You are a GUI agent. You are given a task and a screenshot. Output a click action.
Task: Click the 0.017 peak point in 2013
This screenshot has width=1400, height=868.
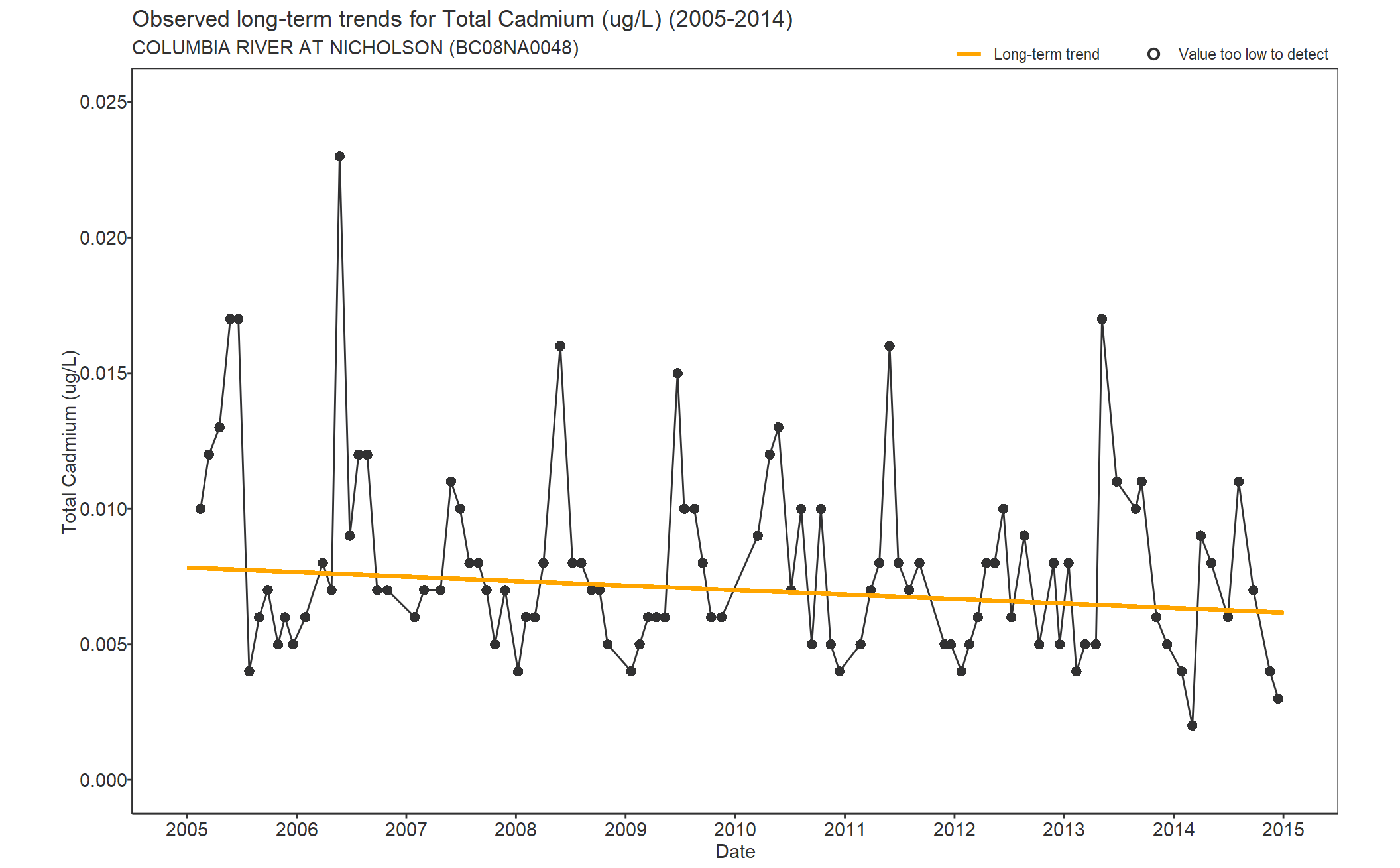(x=1102, y=319)
